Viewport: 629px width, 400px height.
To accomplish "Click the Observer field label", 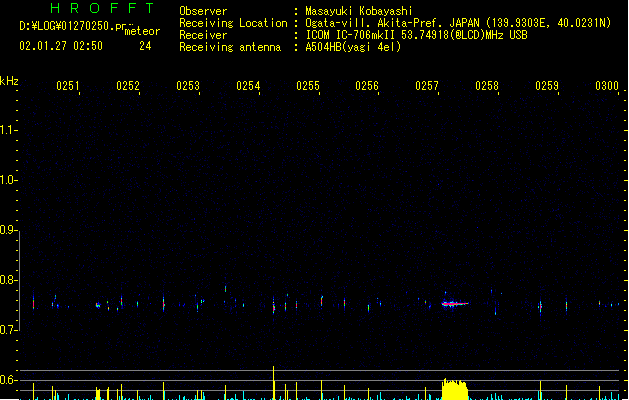I will coord(203,11).
